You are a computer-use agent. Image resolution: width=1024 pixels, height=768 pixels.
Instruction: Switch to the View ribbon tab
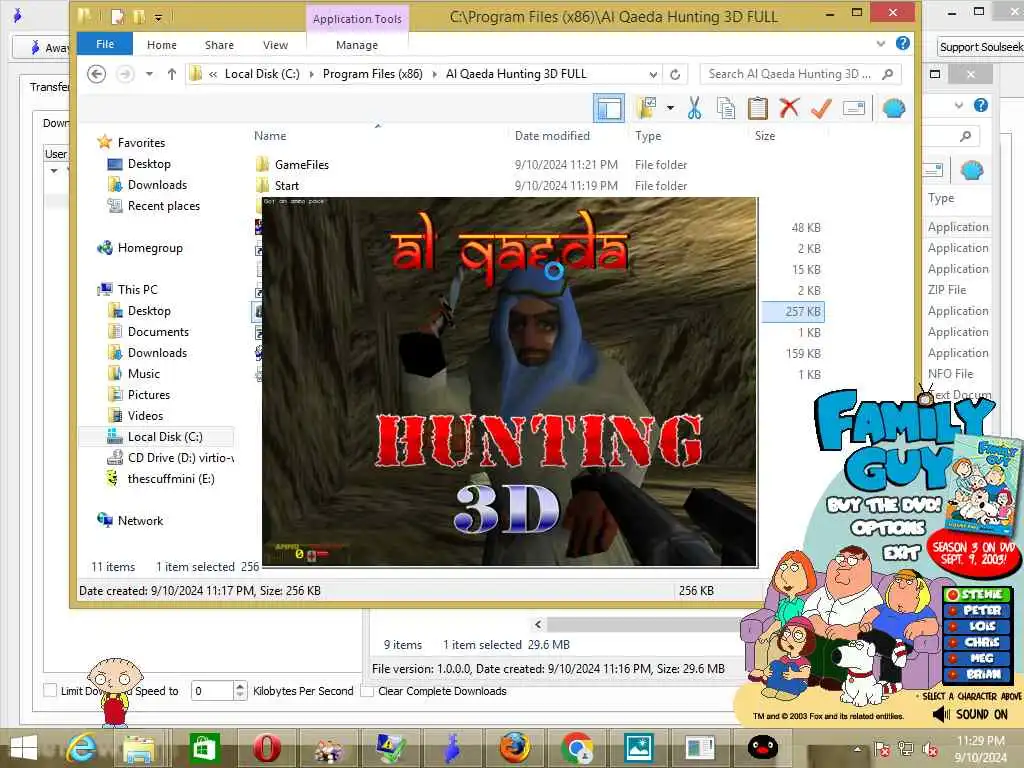tap(275, 44)
